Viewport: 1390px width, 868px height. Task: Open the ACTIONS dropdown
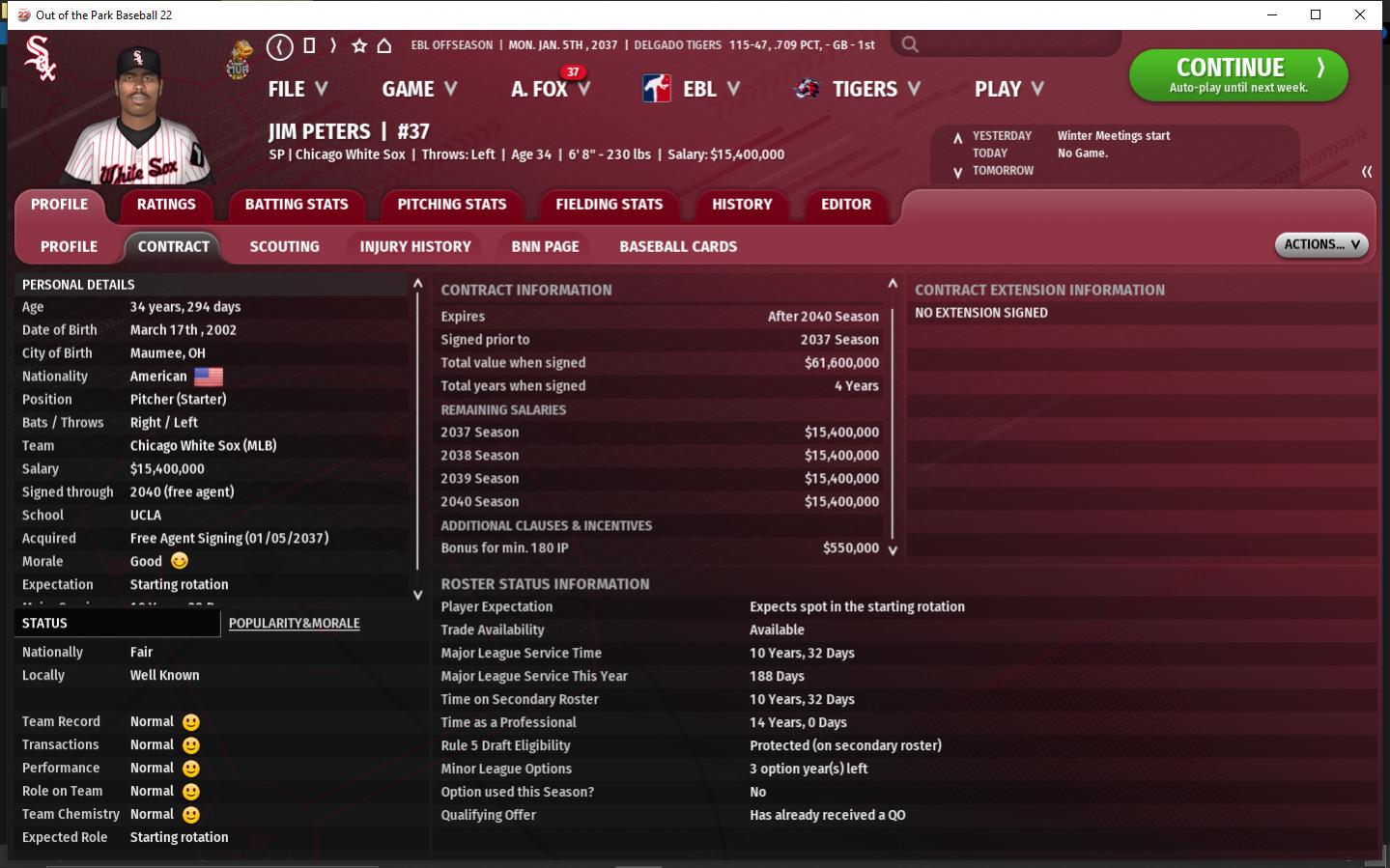coord(1320,245)
